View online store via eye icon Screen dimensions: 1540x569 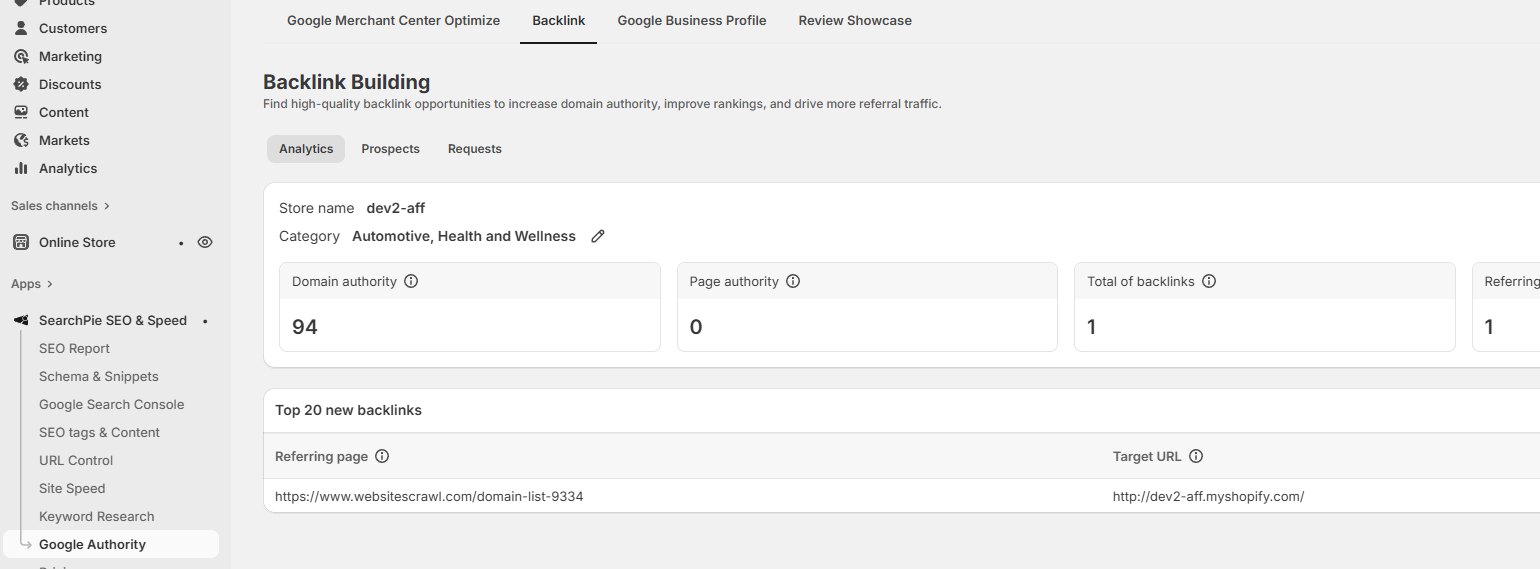coord(205,242)
